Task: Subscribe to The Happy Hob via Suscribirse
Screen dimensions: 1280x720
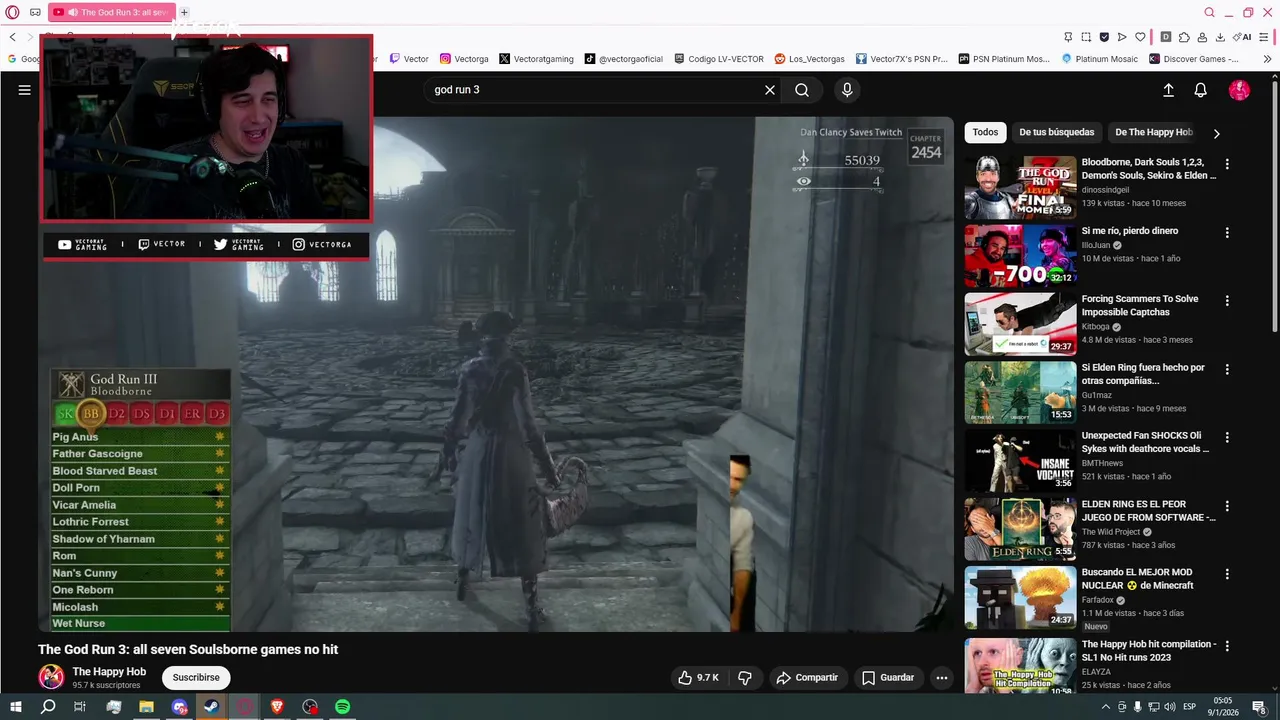Action: click(196, 677)
